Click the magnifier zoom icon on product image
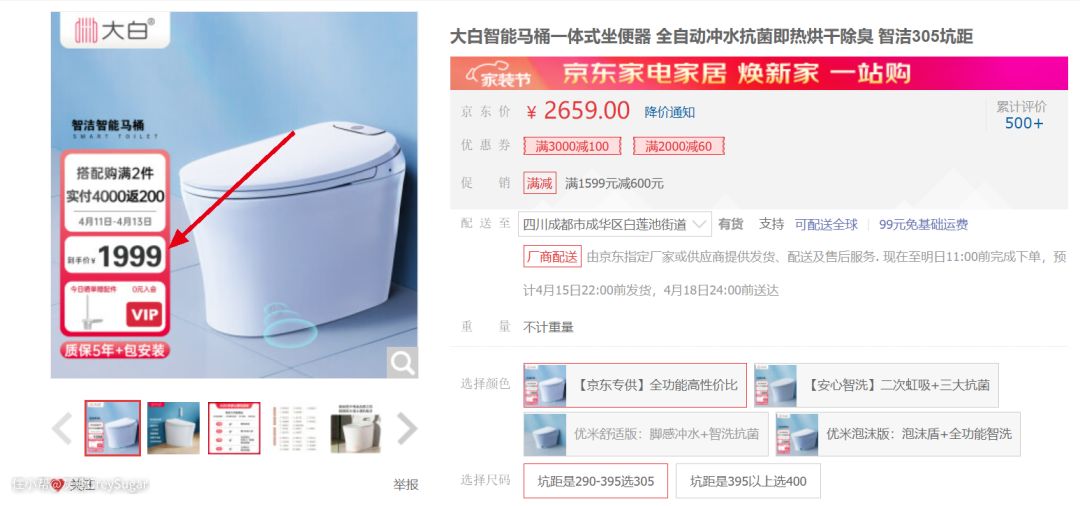Viewport: 1080px width, 506px height. point(402,362)
